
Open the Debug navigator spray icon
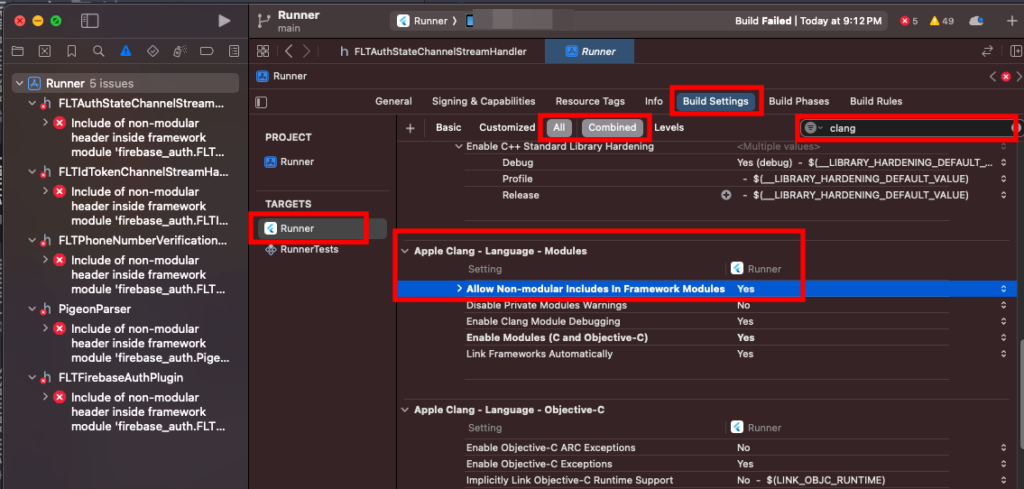(x=180, y=51)
